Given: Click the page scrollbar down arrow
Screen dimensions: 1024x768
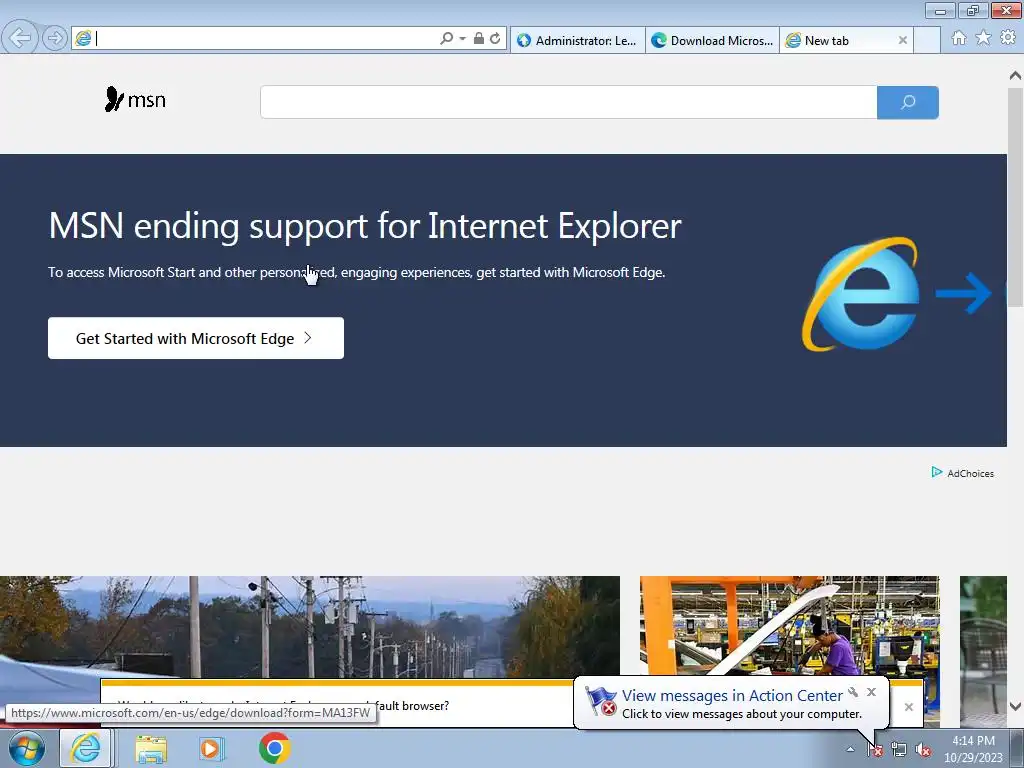Looking at the screenshot, I should click(x=1015, y=706).
